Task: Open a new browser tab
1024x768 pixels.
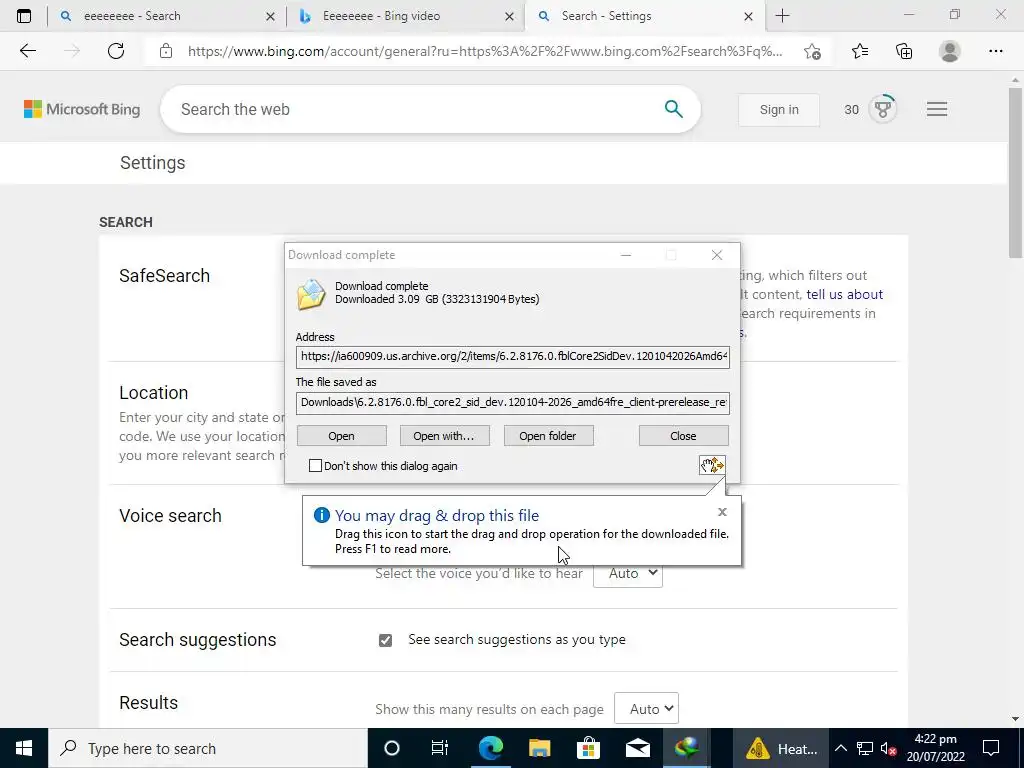Action: pos(782,16)
